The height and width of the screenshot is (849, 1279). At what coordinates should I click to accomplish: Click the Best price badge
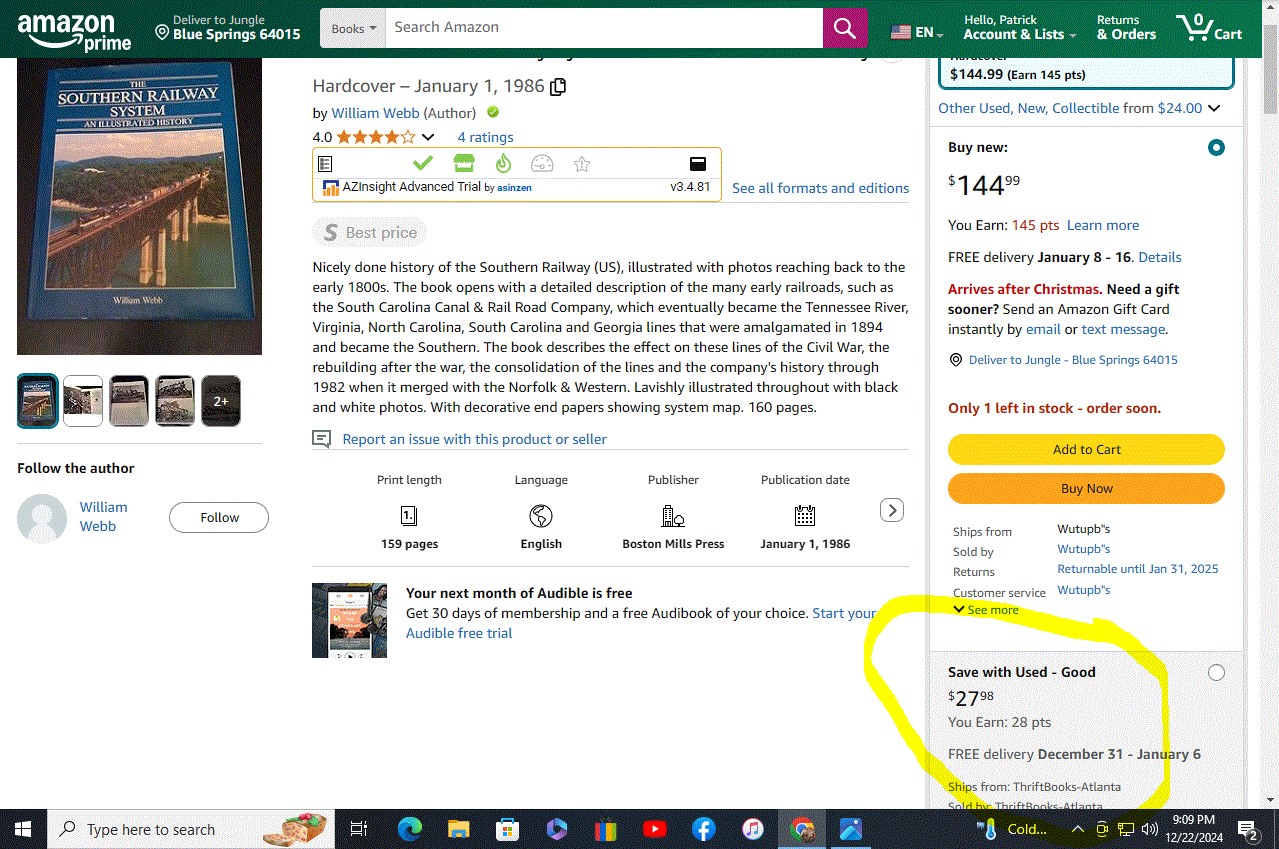click(370, 233)
